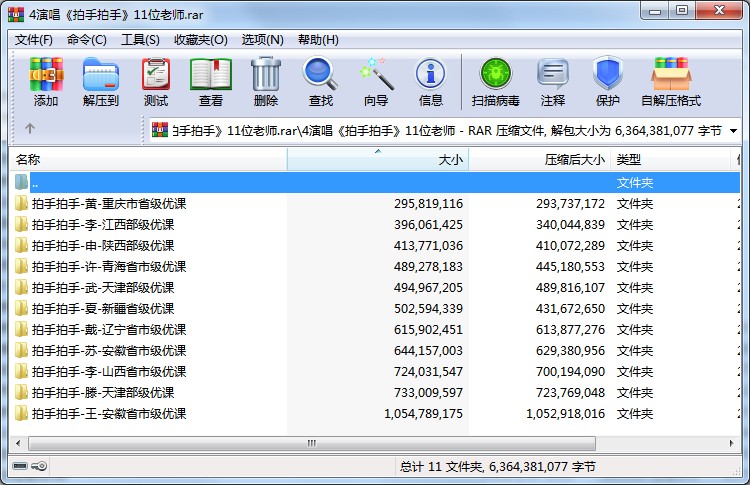This screenshot has height=485, width=750.
Task: Select folder 拍手拍手-李-山西省市级优课
Action: coord(109,372)
